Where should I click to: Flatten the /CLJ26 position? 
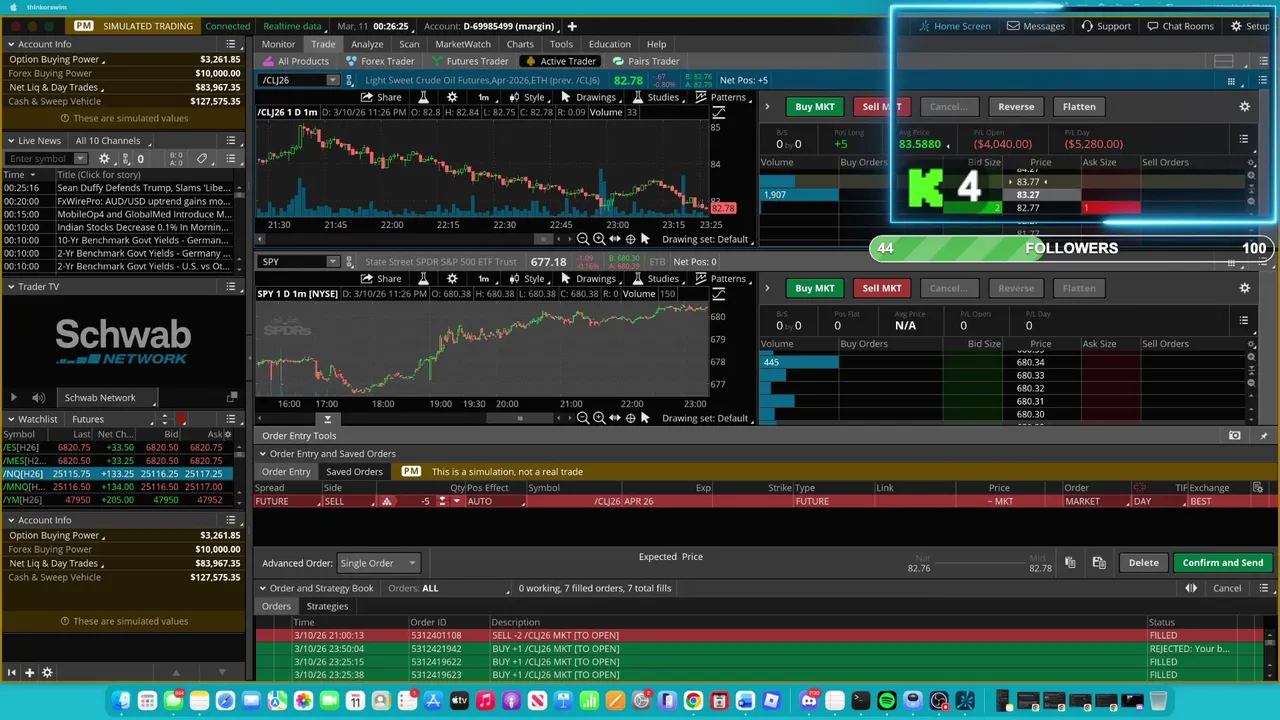click(x=1079, y=106)
